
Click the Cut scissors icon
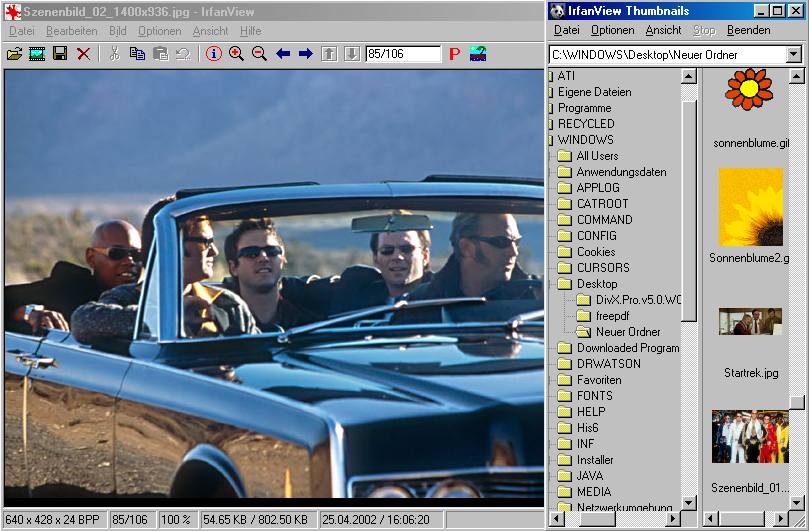point(115,54)
